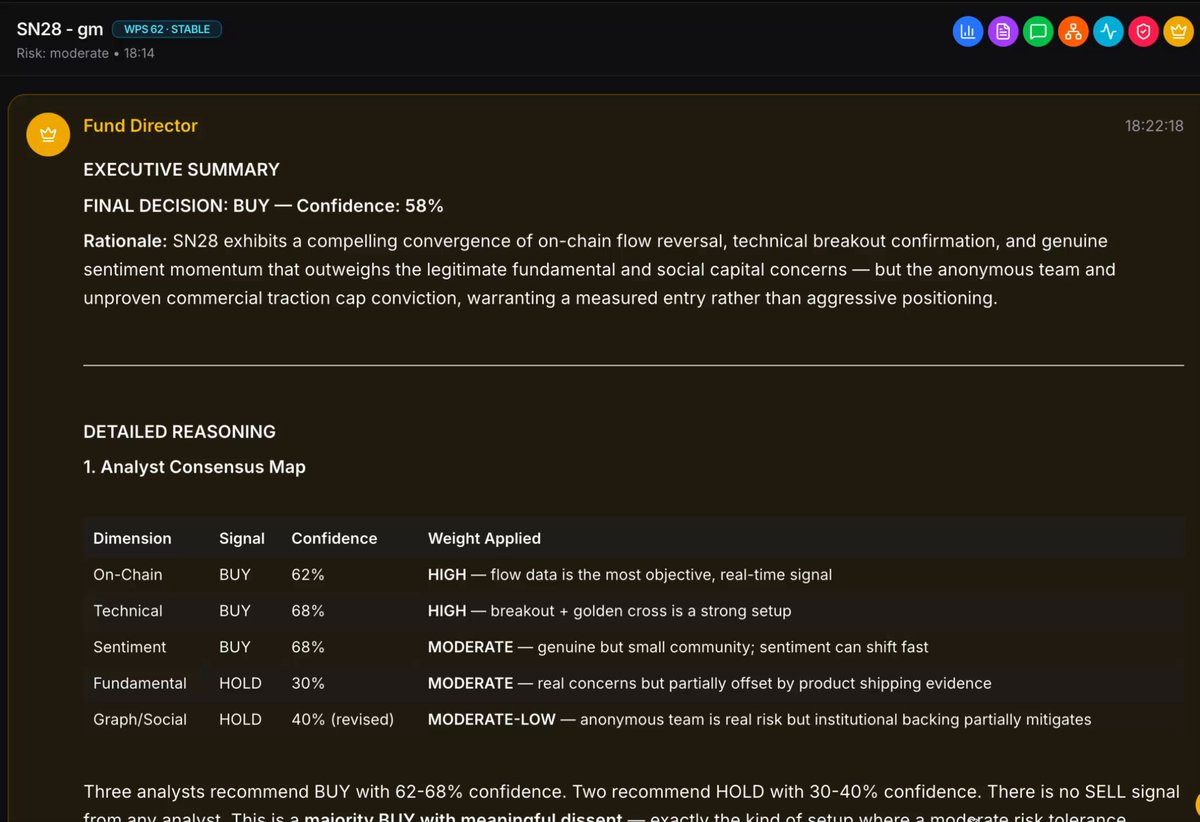
Task: Open the yellow crown icon in header
Action: click(1178, 32)
